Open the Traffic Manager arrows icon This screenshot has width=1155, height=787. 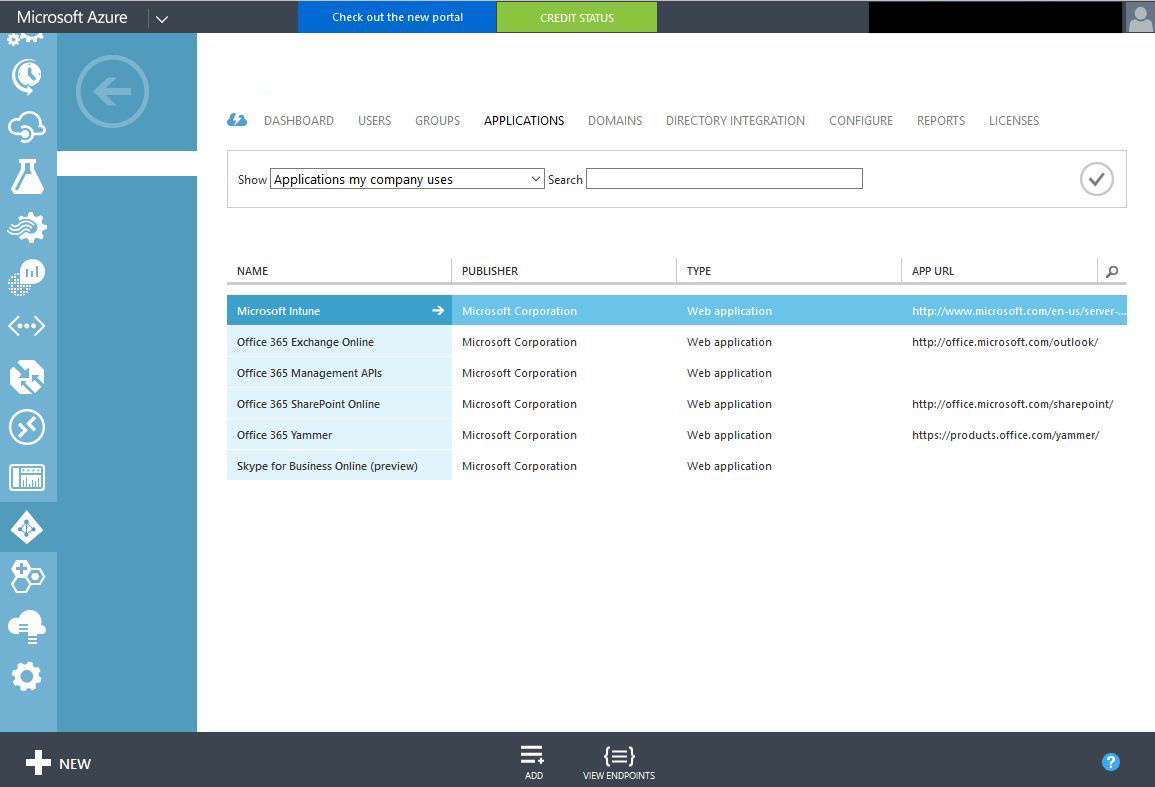(x=27, y=377)
